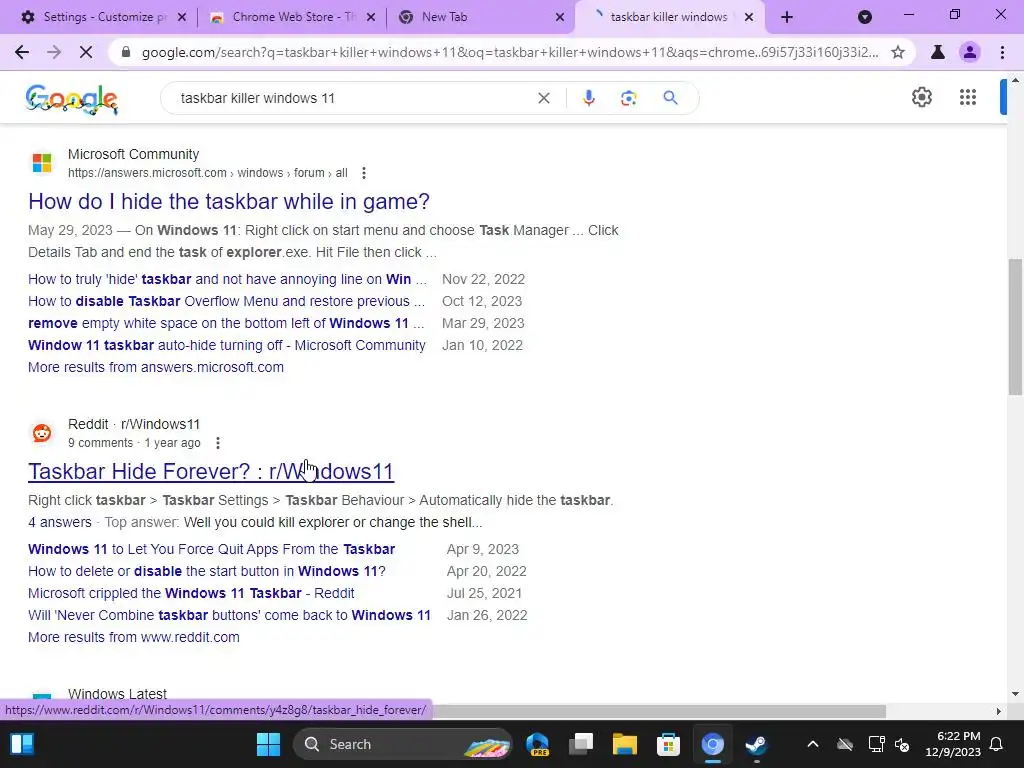
Task: Open Chrome three-dot menu
Action: [x=1002, y=52]
